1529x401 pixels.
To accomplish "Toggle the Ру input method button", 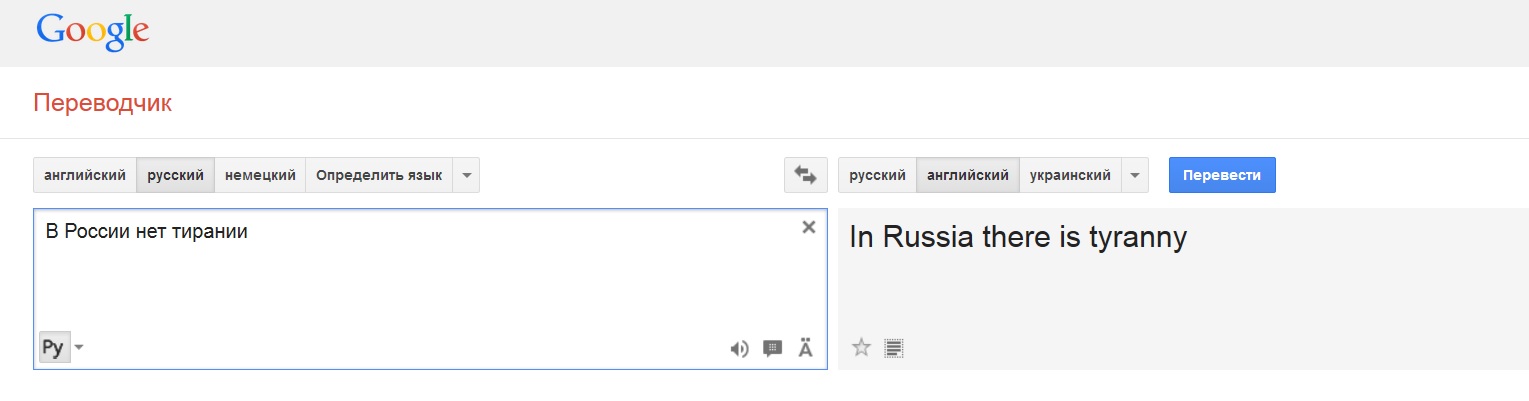I will (x=54, y=348).
